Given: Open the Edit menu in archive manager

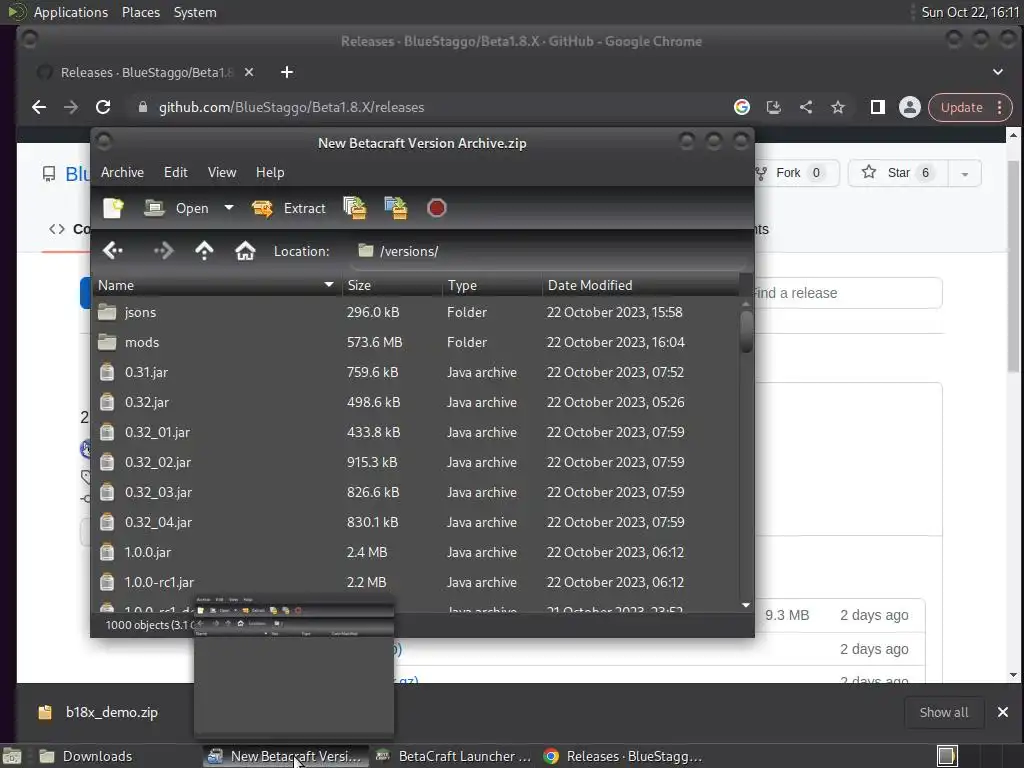Looking at the screenshot, I should pos(176,172).
